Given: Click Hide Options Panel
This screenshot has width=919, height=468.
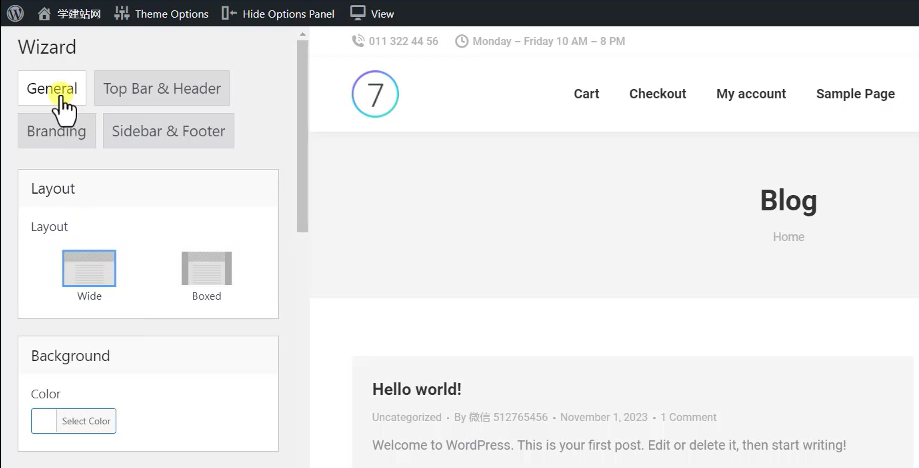Looking at the screenshot, I should [278, 13].
